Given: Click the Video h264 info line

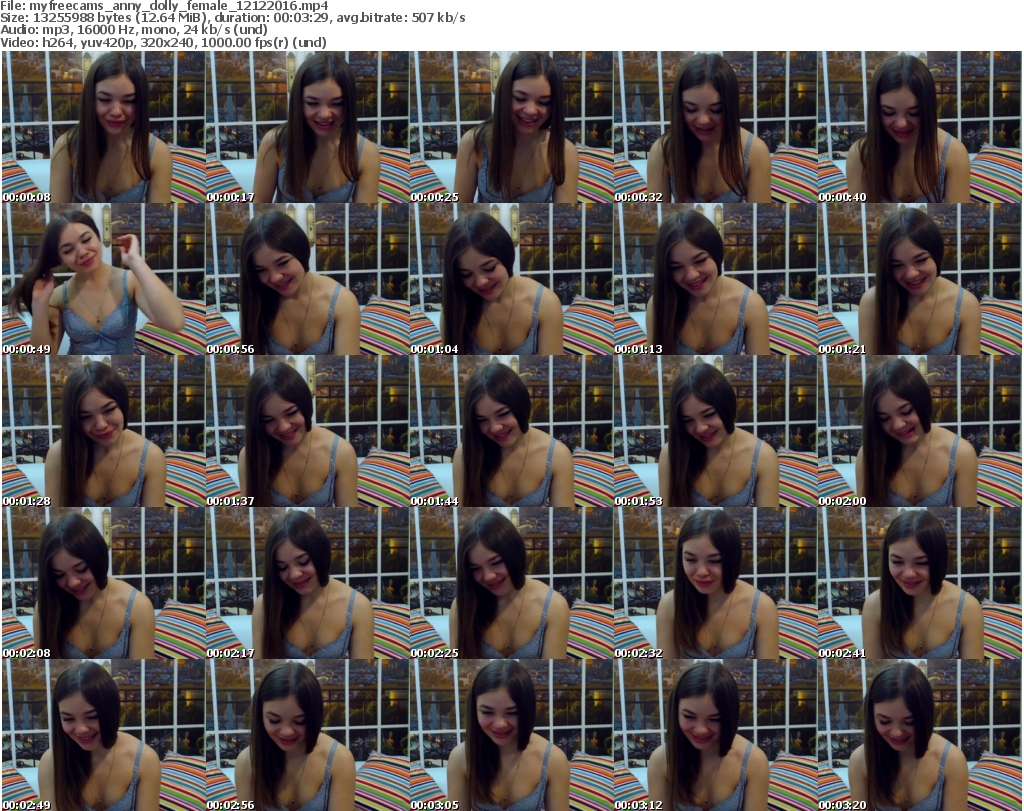Looking at the screenshot, I should pyautogui.click(x=163, y=42).
